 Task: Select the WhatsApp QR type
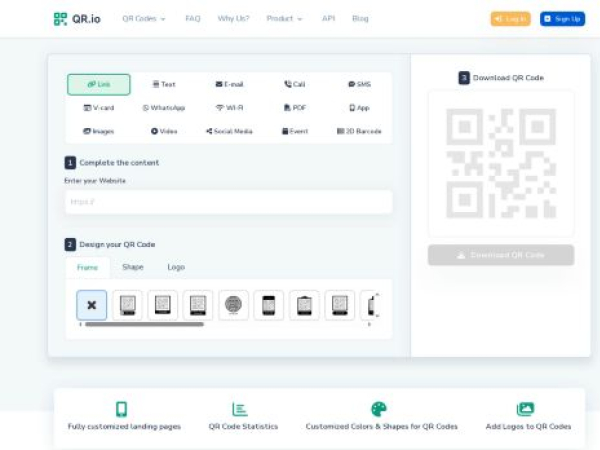tap(164, 108)
